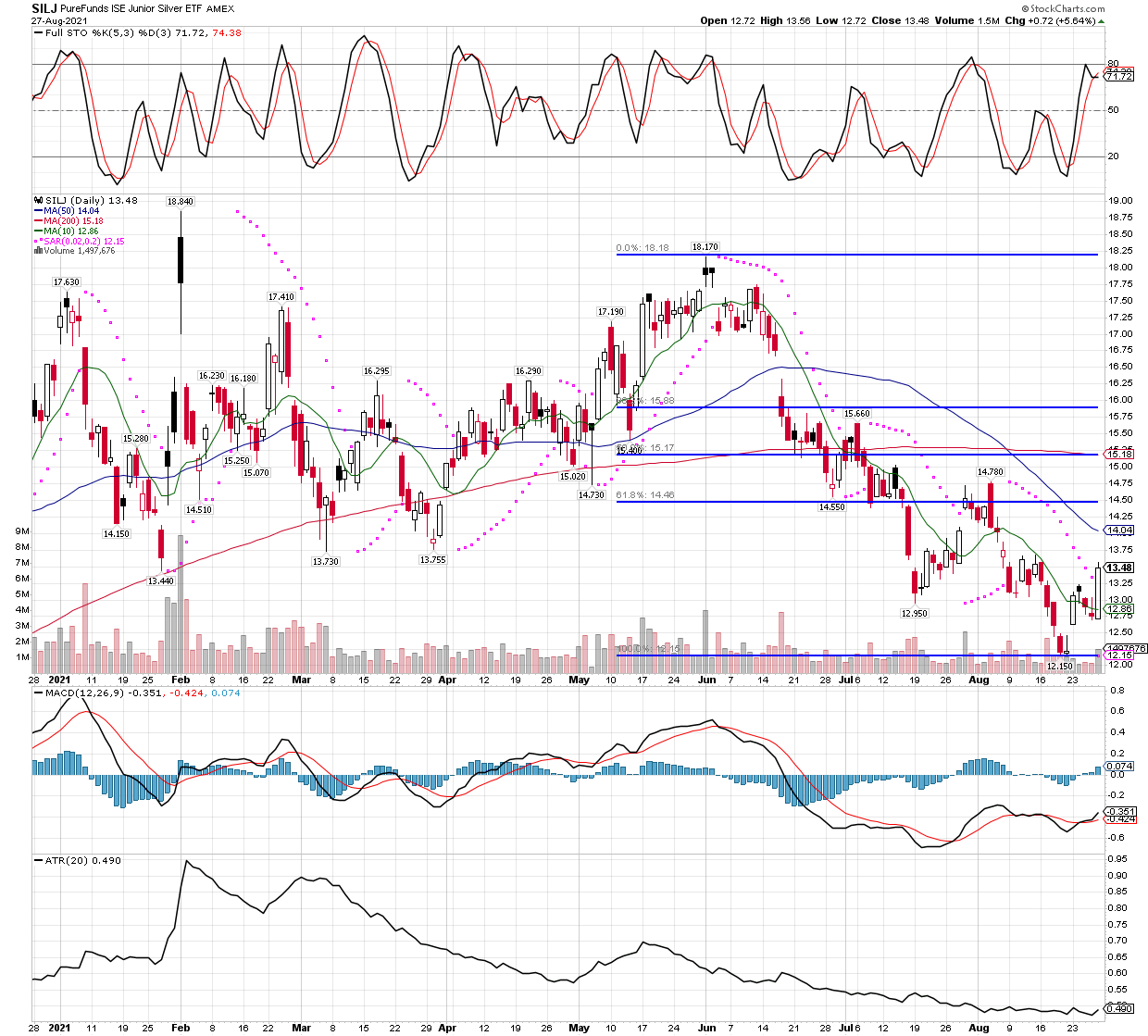Screen dimensions: 1148x1036
Task: Click the 'Chg +0.72 (+5.64%)' header value
Action: (1050, 20)
